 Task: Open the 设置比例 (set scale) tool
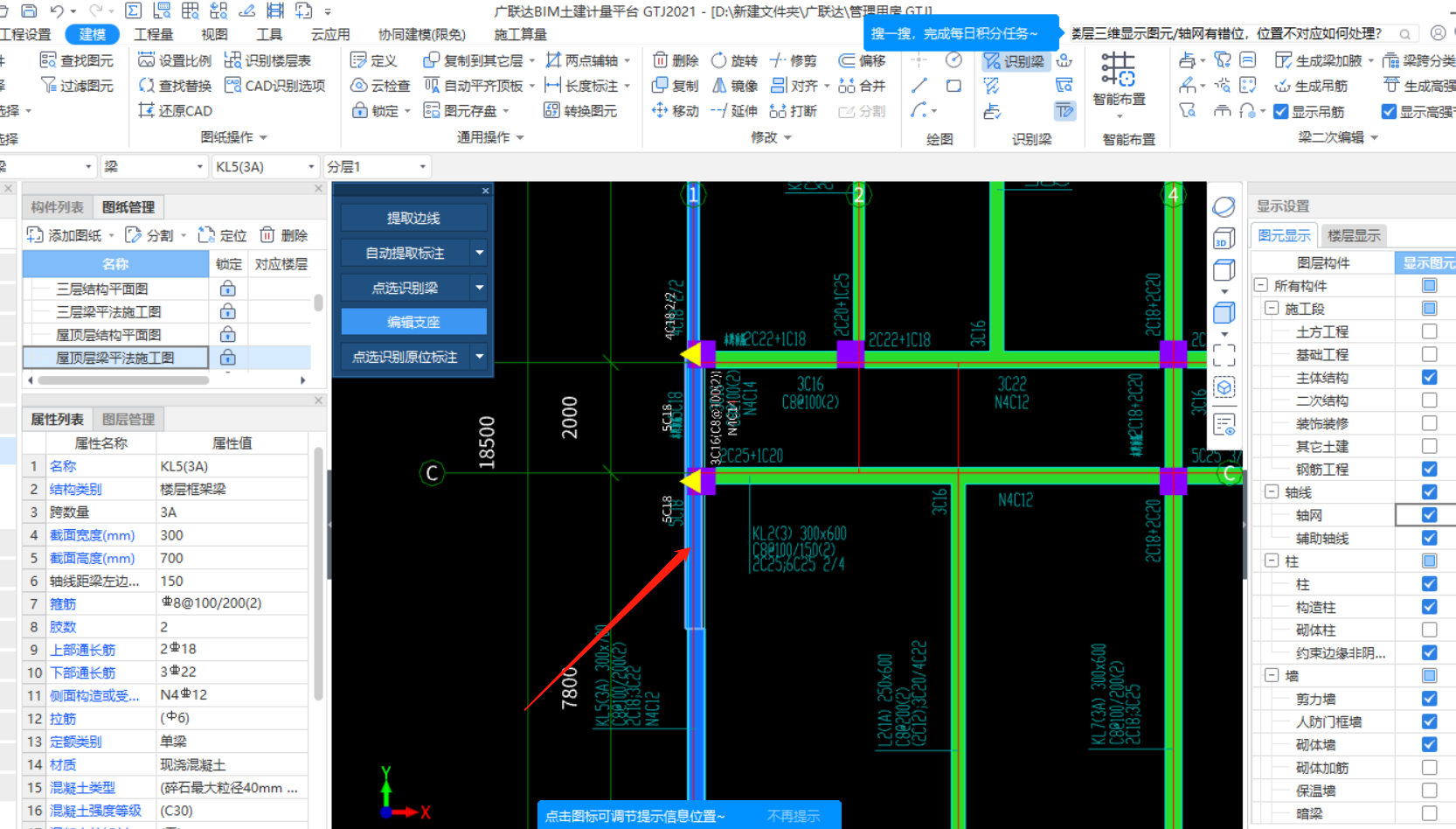[x=175, y=60]
